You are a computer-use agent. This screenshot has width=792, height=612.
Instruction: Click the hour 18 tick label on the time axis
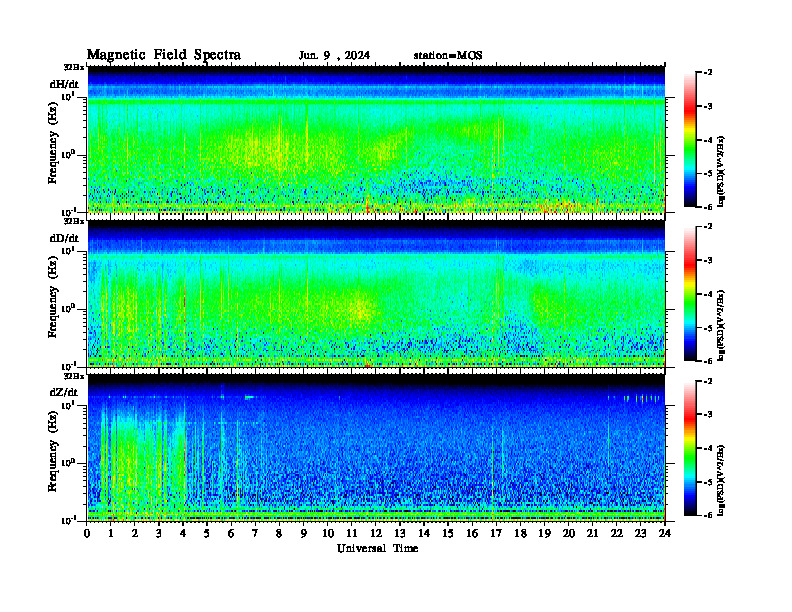point(520,533)
